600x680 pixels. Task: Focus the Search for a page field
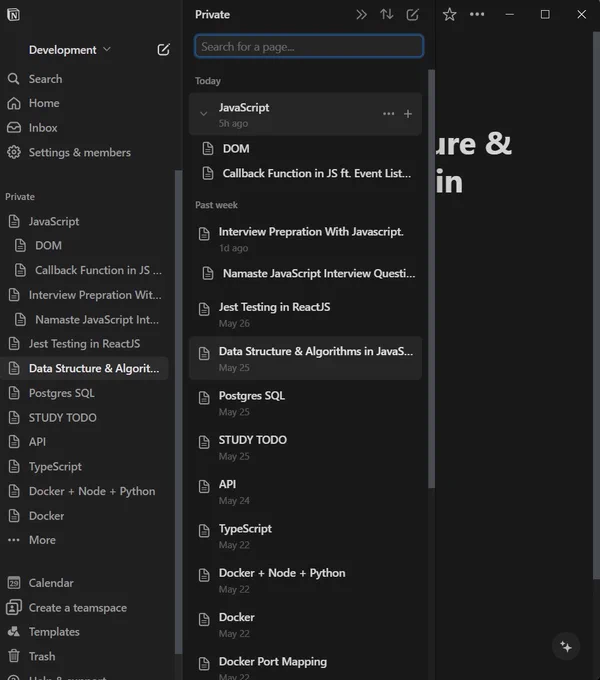[309, 46]
